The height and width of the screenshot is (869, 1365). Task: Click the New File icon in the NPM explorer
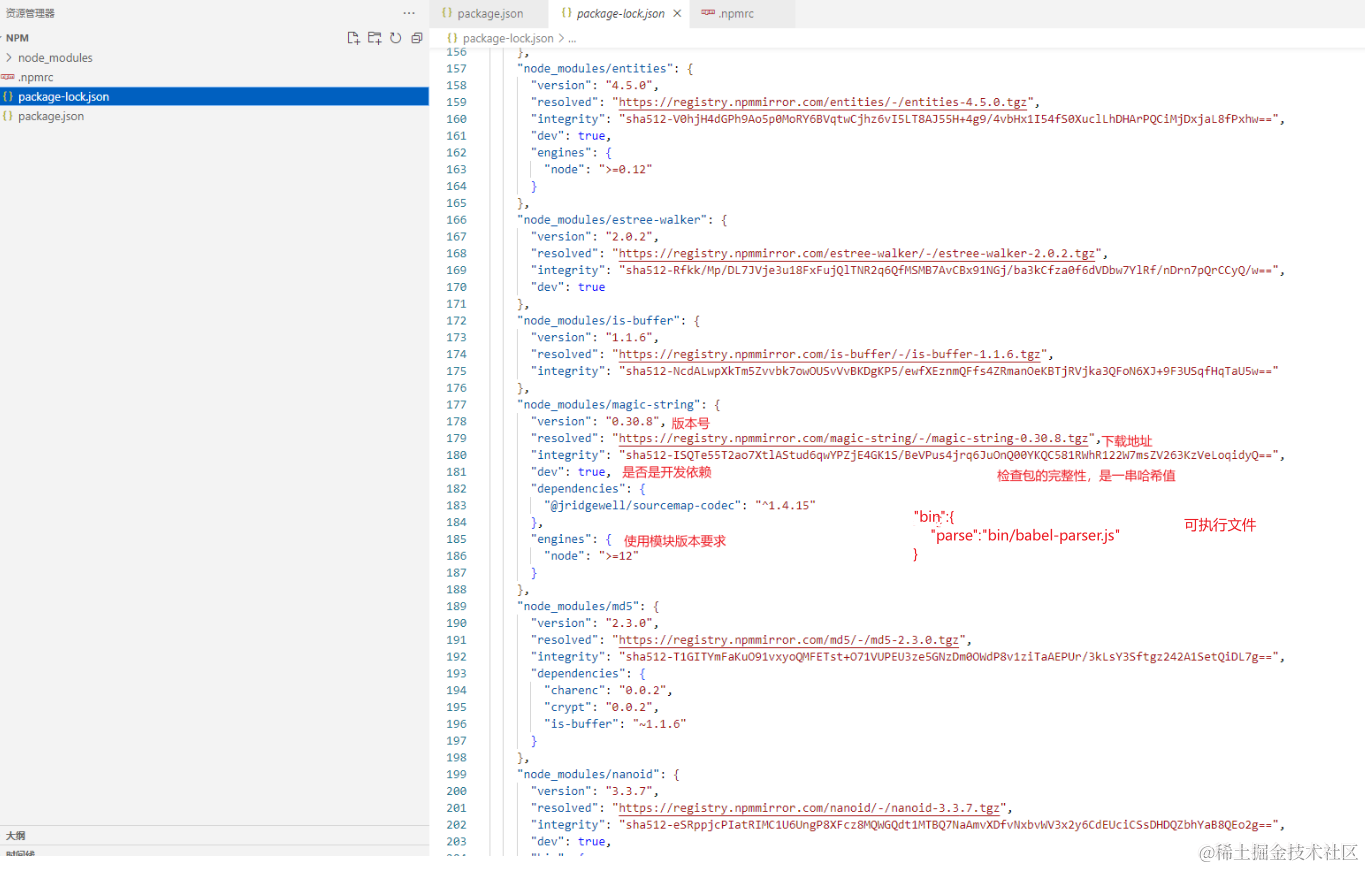click(x=353, y=37)
